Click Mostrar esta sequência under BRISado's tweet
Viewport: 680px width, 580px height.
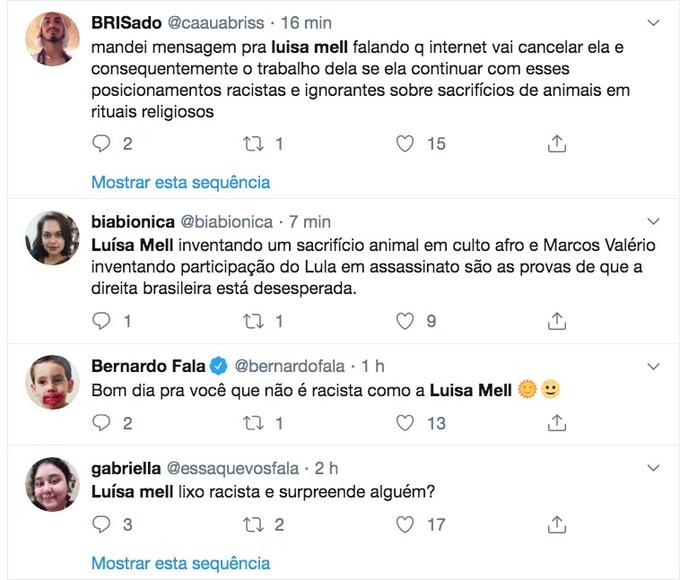point(180,182)
